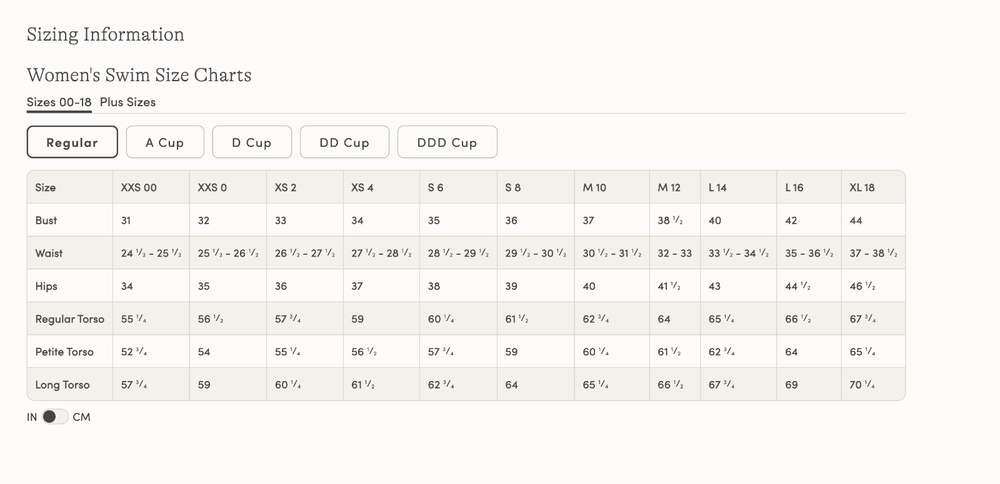This screenshot has width=1000, height=484.
Task: Click the Hips row label
Action: click(x=46, y=286)
